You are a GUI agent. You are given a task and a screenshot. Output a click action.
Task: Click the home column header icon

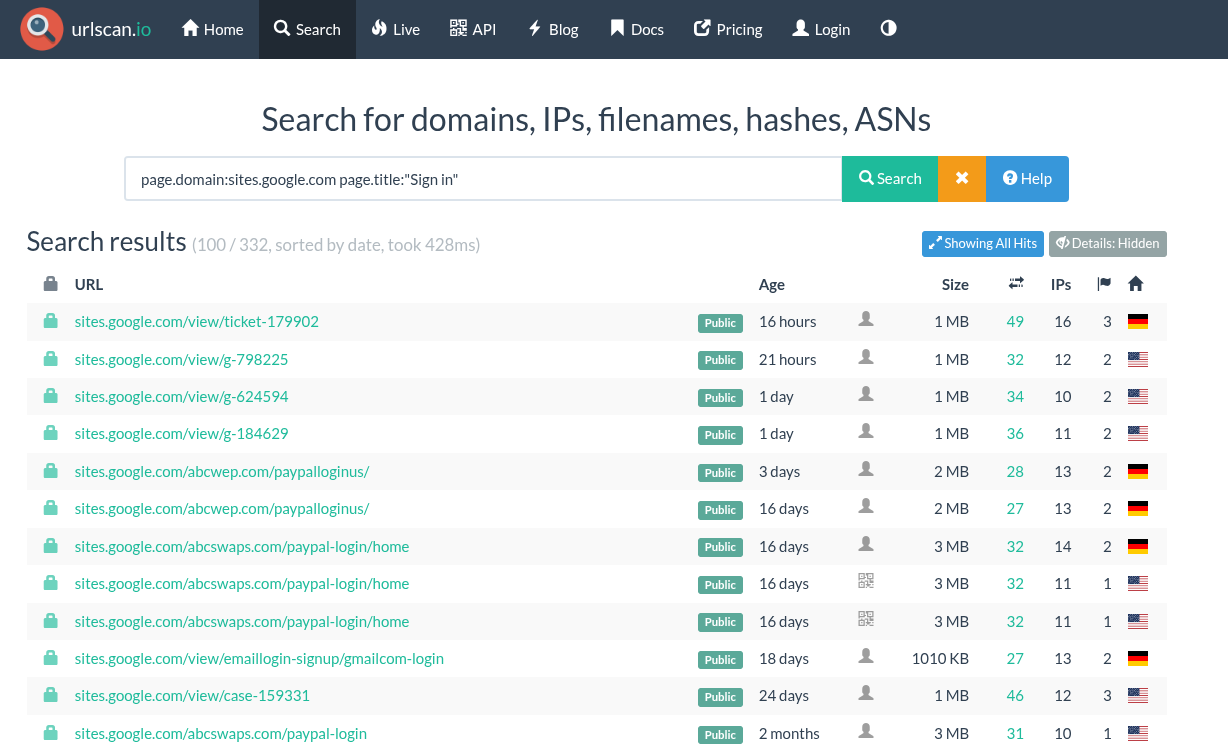click(1135, 284)
